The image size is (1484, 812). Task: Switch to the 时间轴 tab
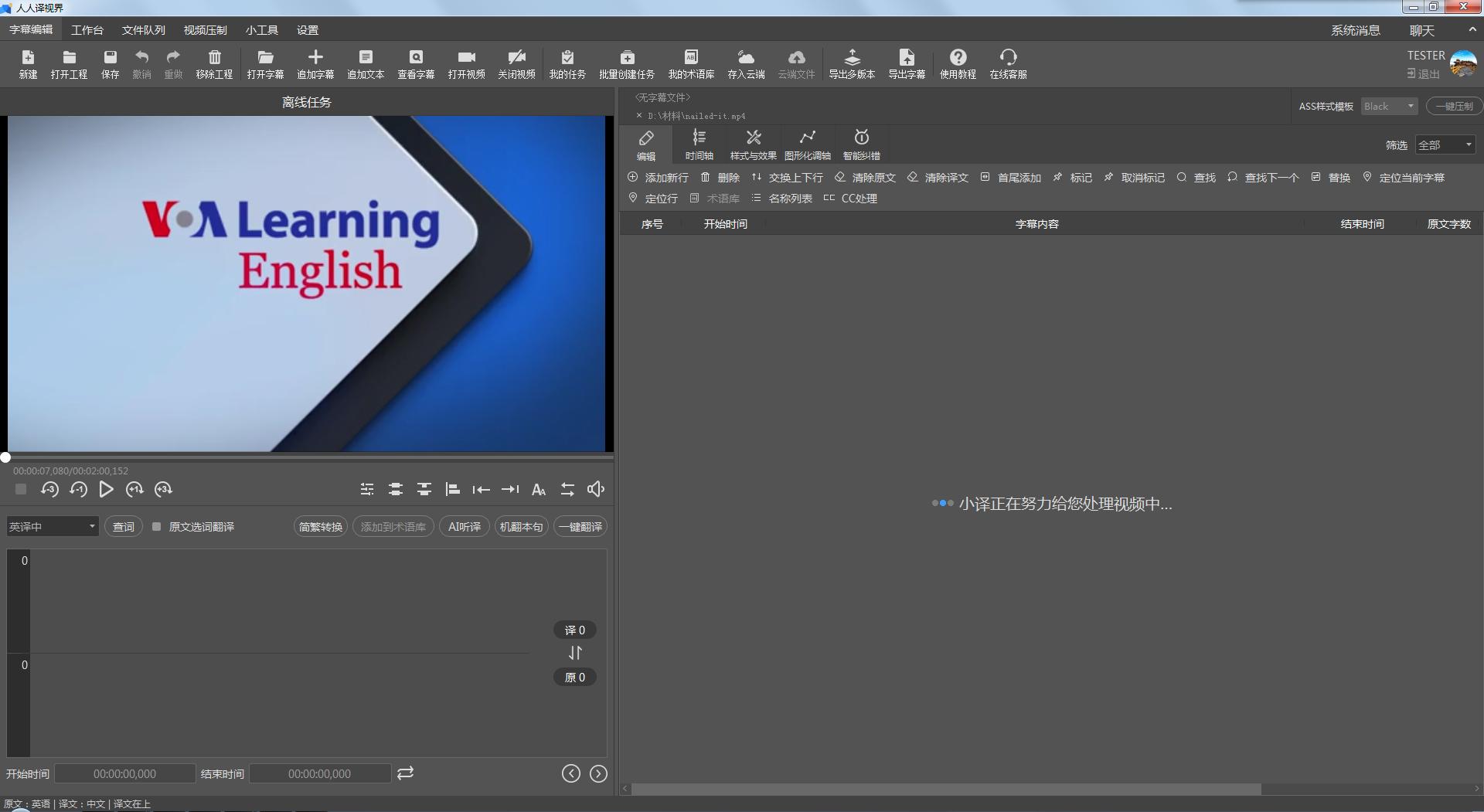(699, 144)
